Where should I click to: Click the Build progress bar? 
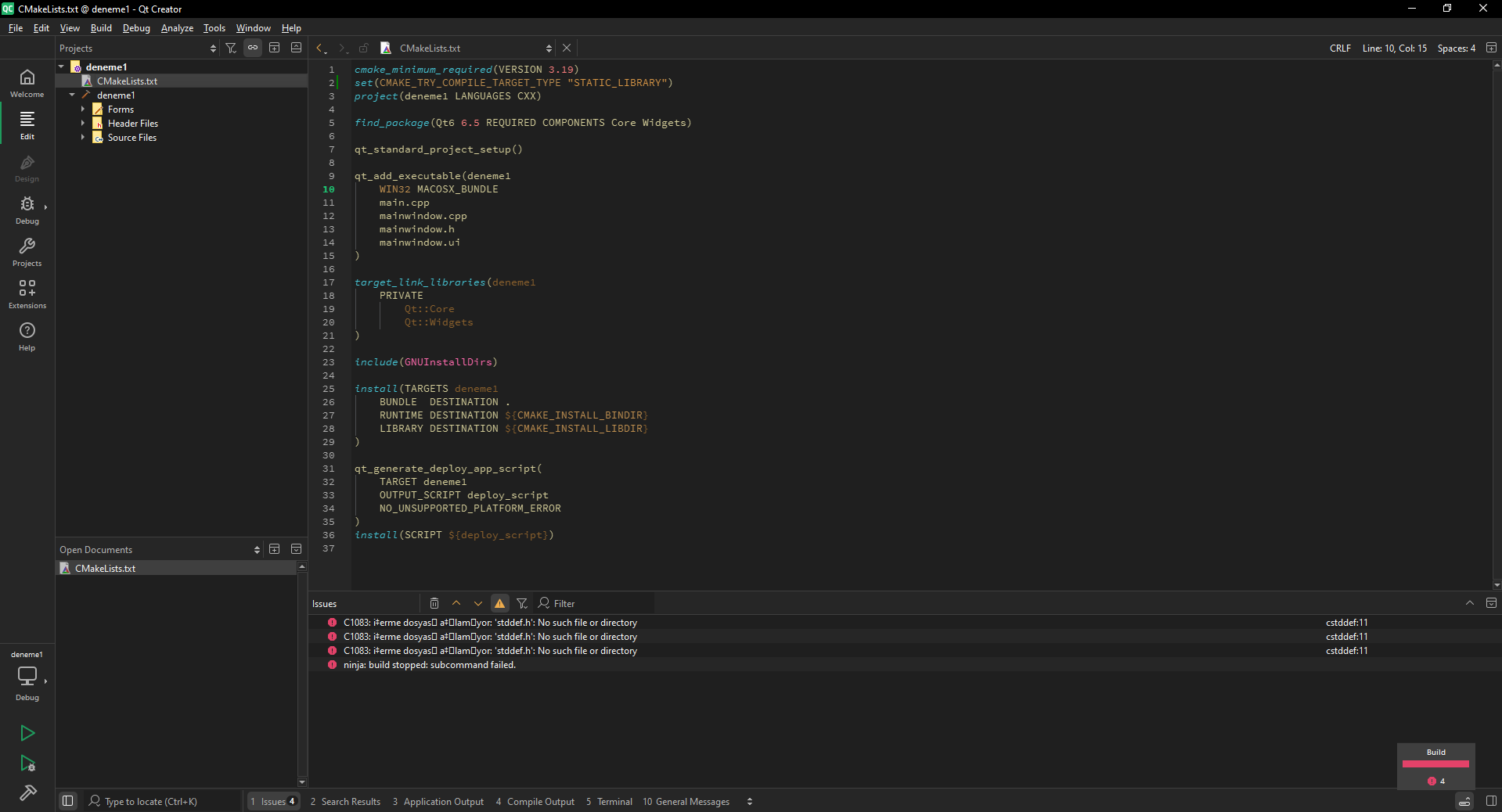1435,763
